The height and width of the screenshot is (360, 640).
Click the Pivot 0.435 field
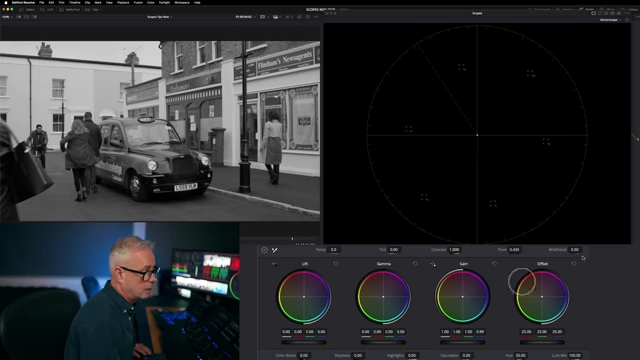514,250
